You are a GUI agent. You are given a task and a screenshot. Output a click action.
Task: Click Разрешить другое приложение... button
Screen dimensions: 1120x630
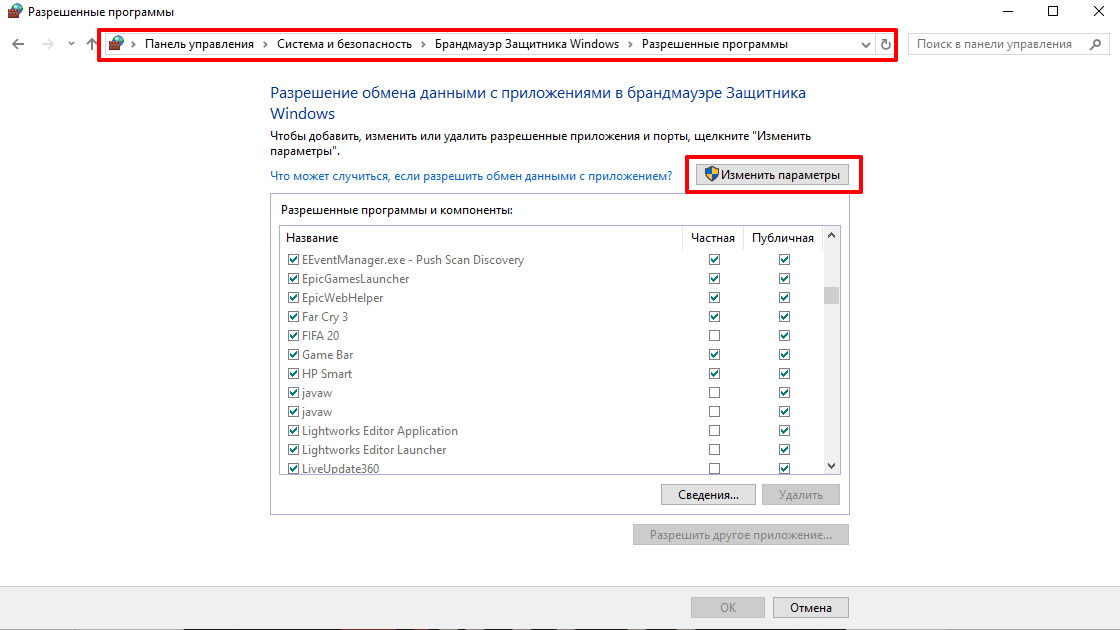point(741,535)
